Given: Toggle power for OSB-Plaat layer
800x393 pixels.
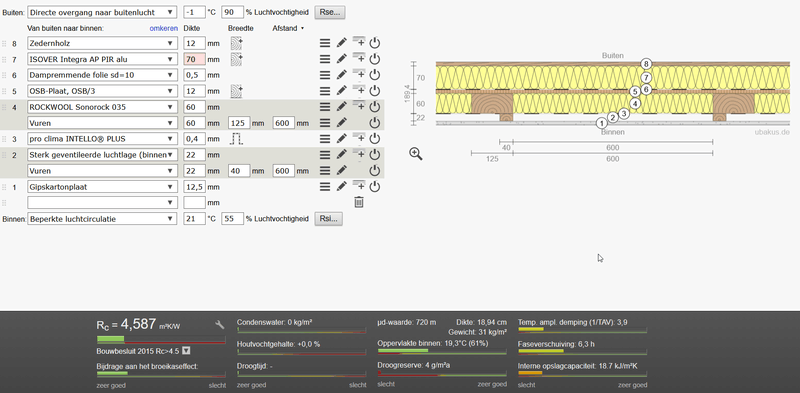Looking at the screenshot, I should (x=375, y=91).
